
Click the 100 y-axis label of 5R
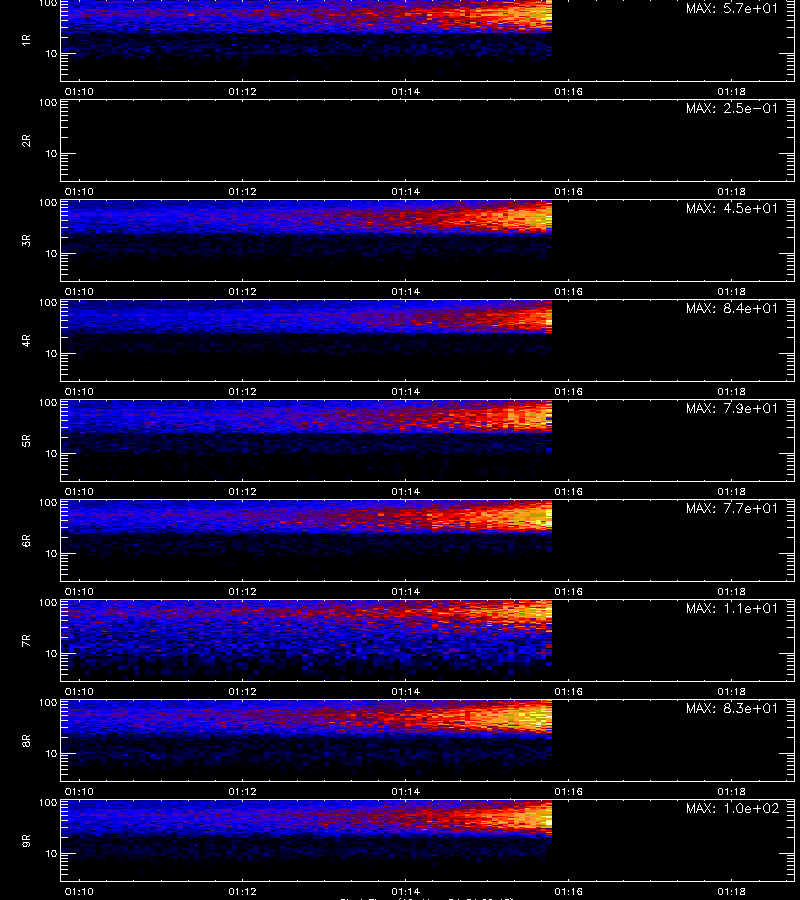pos(48,403)
